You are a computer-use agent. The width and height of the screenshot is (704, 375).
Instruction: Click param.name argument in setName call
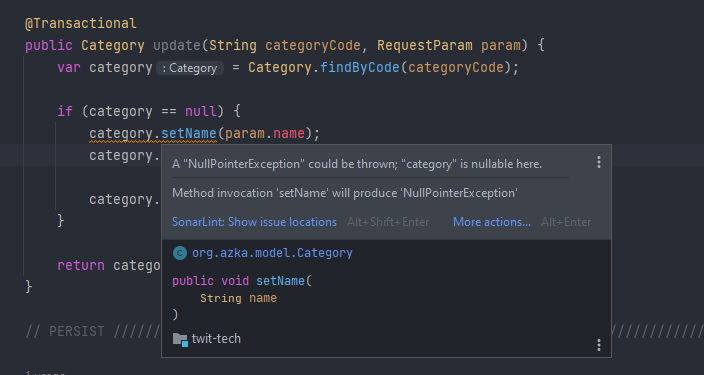pos(265,133)
